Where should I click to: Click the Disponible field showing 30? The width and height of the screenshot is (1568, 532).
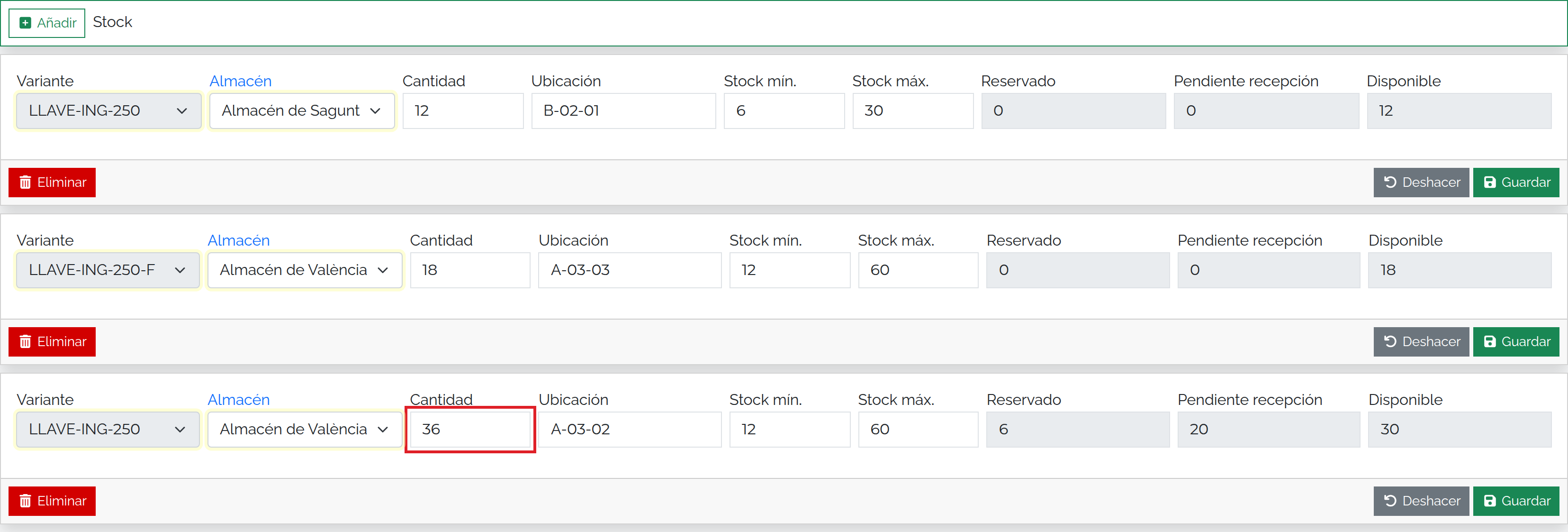click(x=1459, y=430)
